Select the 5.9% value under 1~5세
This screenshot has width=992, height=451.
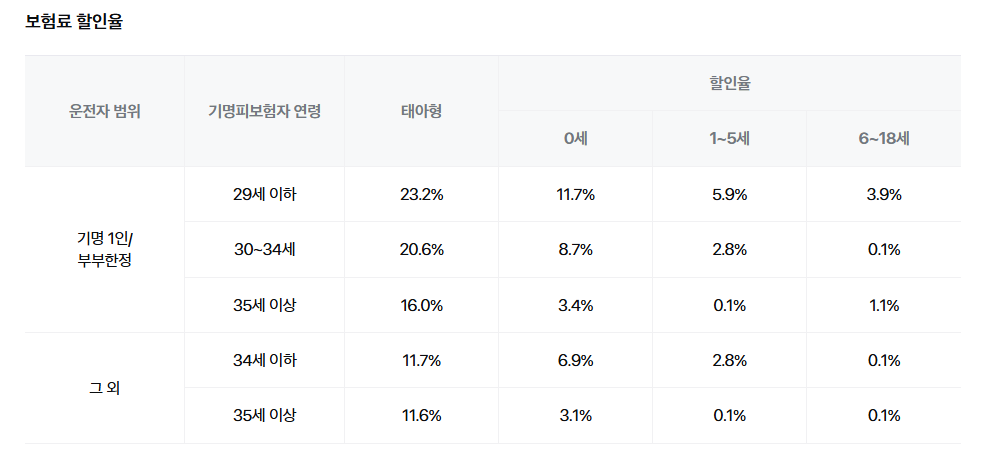[729, 195]
